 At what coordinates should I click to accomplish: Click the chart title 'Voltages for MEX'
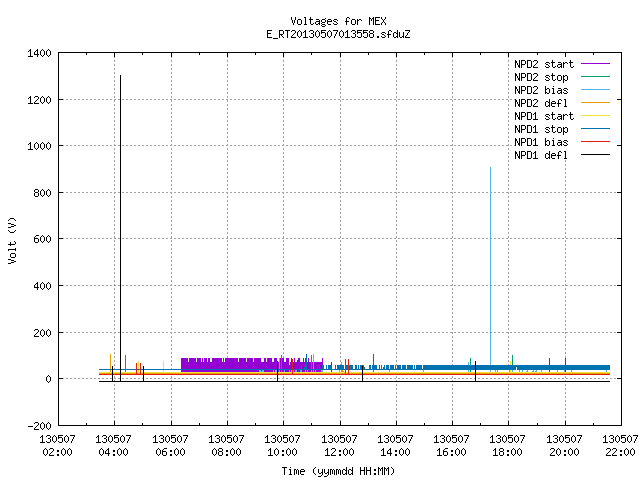338,21
